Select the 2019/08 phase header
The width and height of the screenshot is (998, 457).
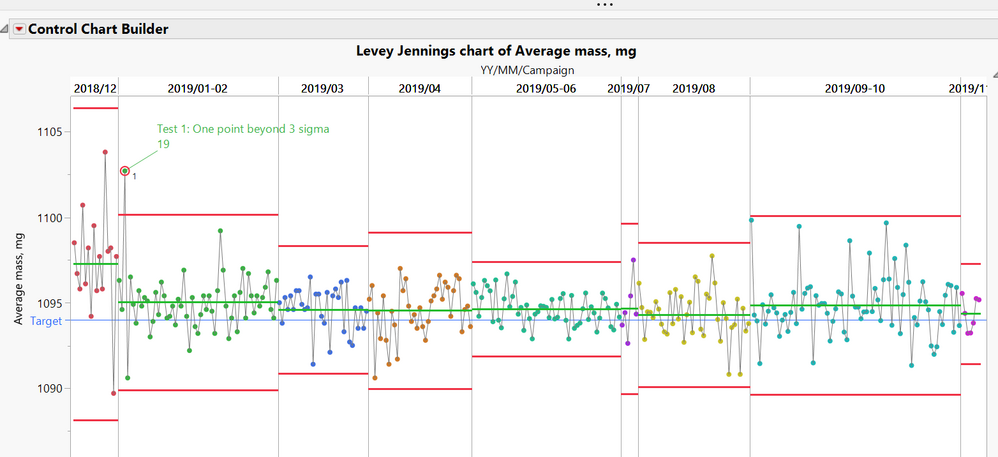pos(694,88)
